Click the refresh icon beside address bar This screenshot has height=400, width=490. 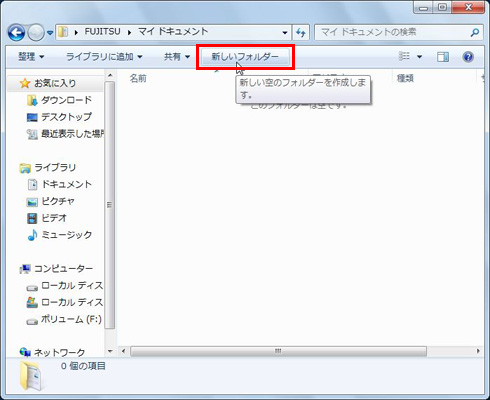(x=301, y=32)
